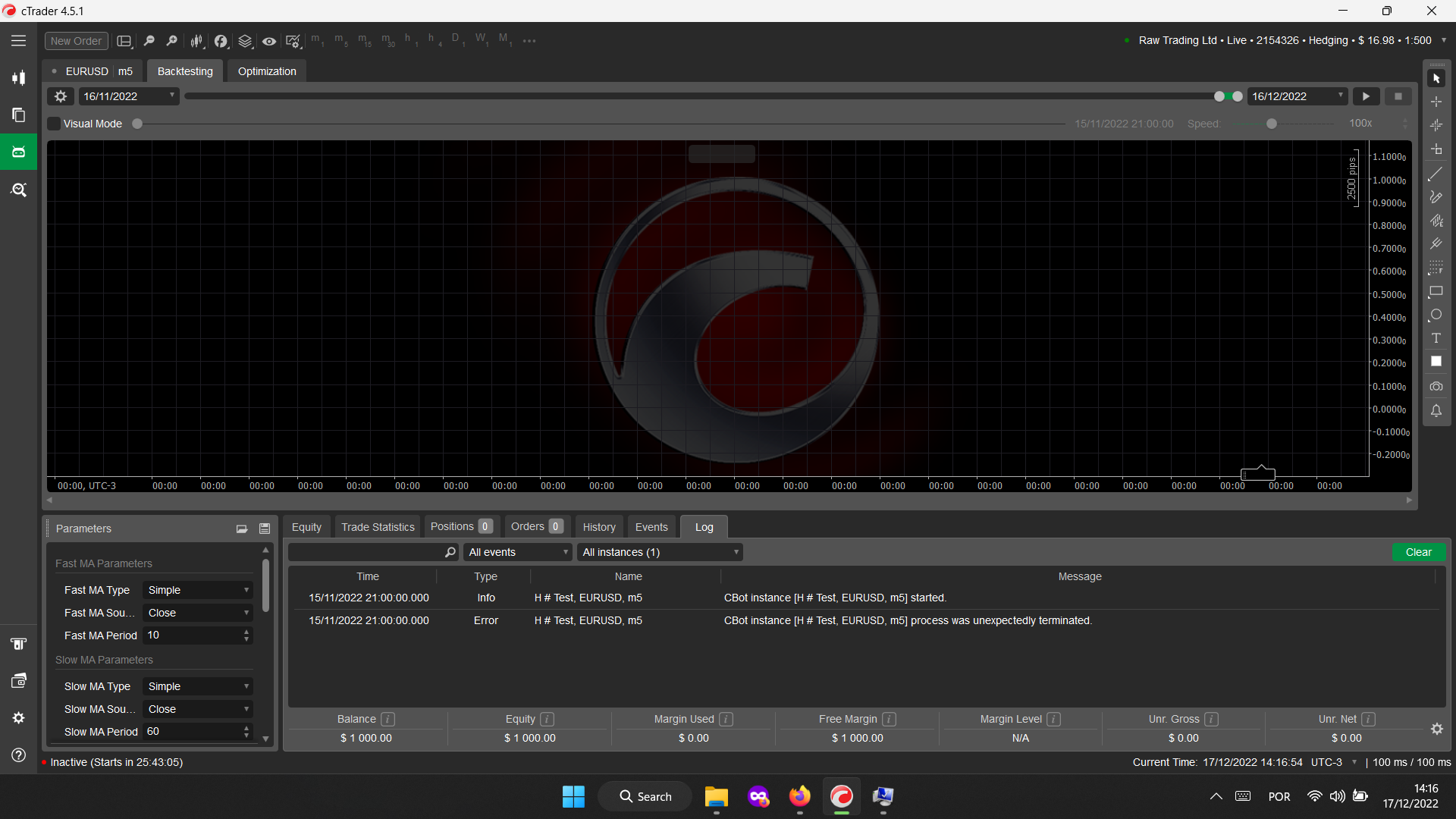The width and height of the screenshot is (1456, 819).
Task: Select the Fibonacci retracement tool
Action: pyautogui.click(x=1436, y=268)
